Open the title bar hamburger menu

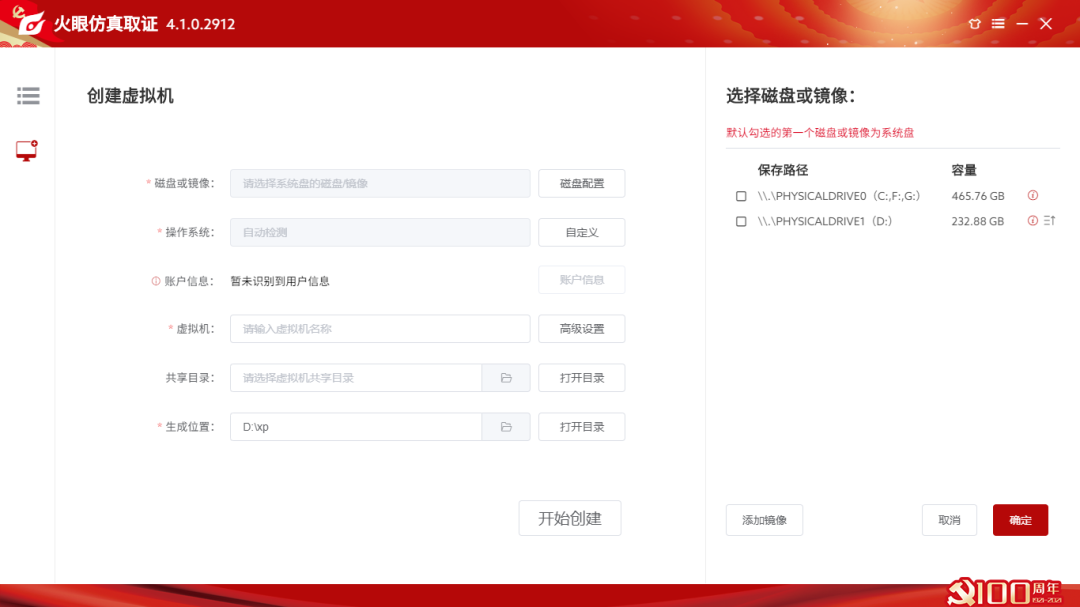point(998,23)
